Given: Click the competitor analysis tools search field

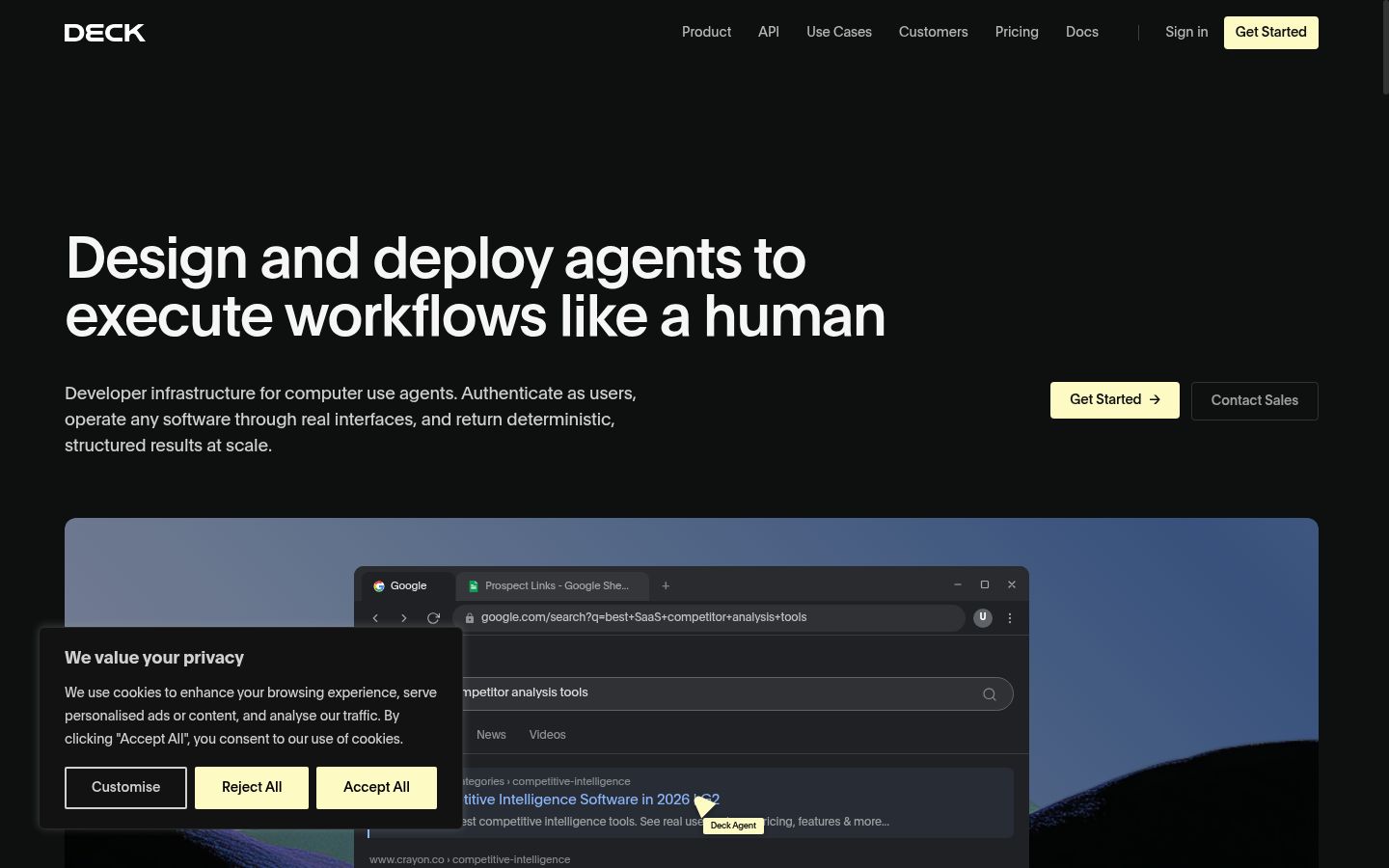Looking at the screenshot, I should coord(738,693).
